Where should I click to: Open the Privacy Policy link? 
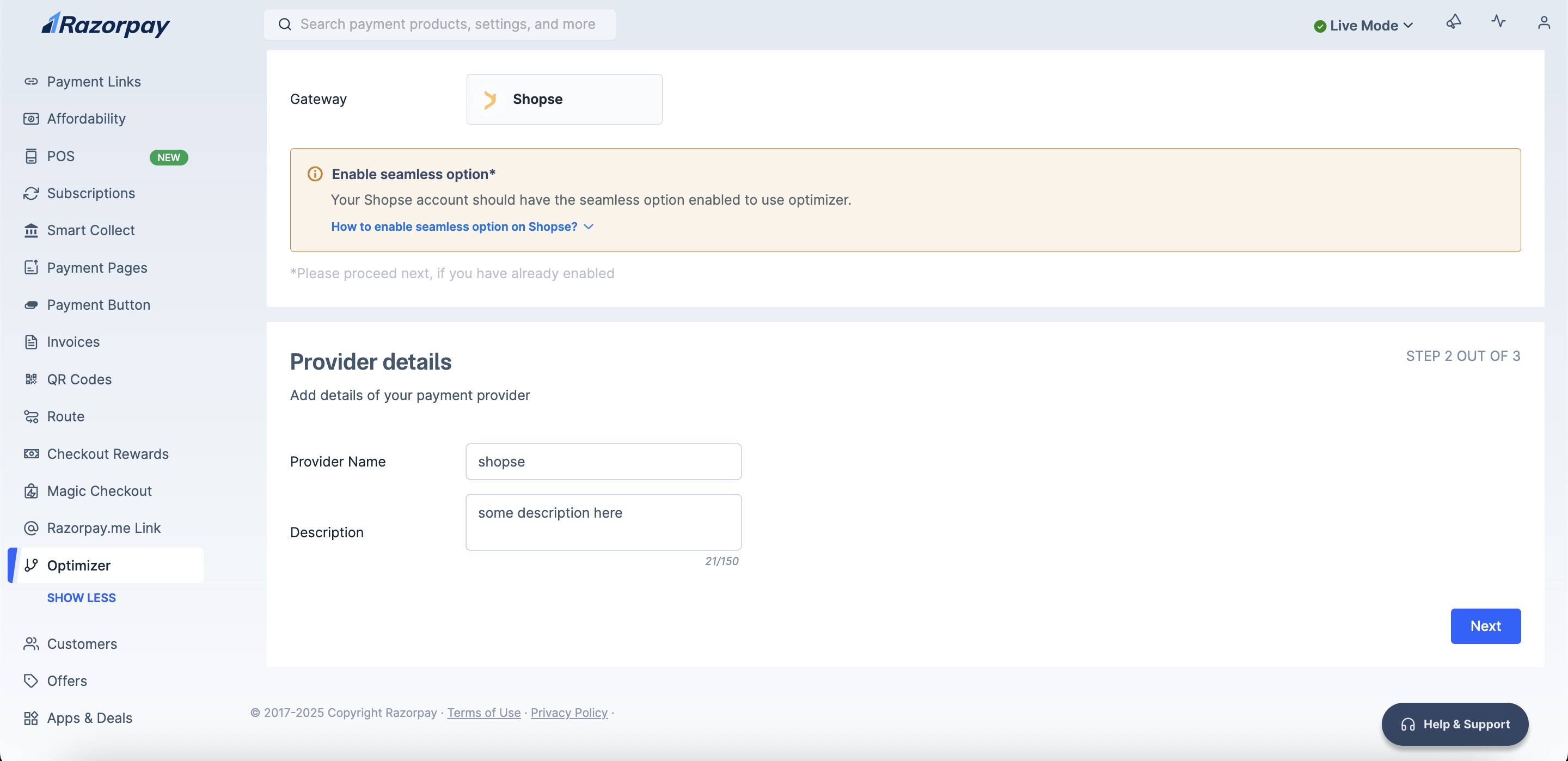pos(569,713)
